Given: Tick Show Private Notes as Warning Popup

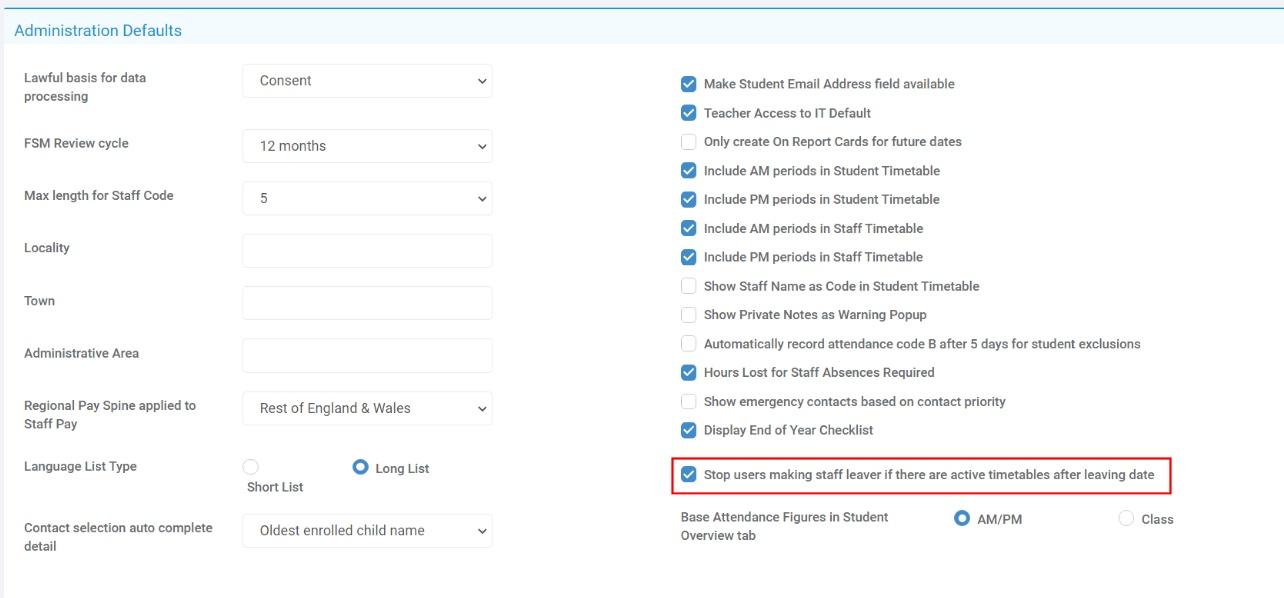Looking at the screenshot, I should (x=688, y=315).
